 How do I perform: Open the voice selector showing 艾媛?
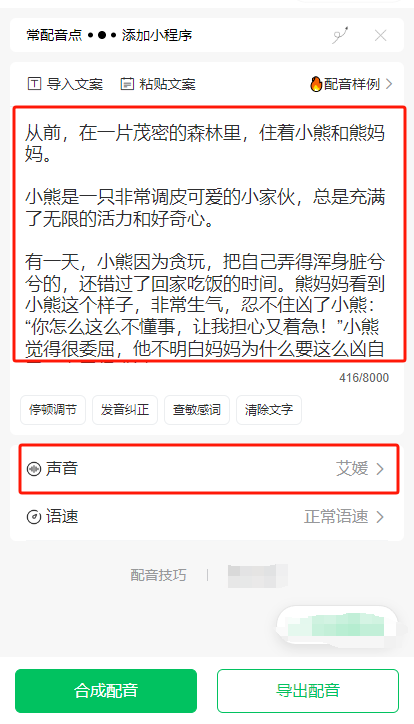209,469
